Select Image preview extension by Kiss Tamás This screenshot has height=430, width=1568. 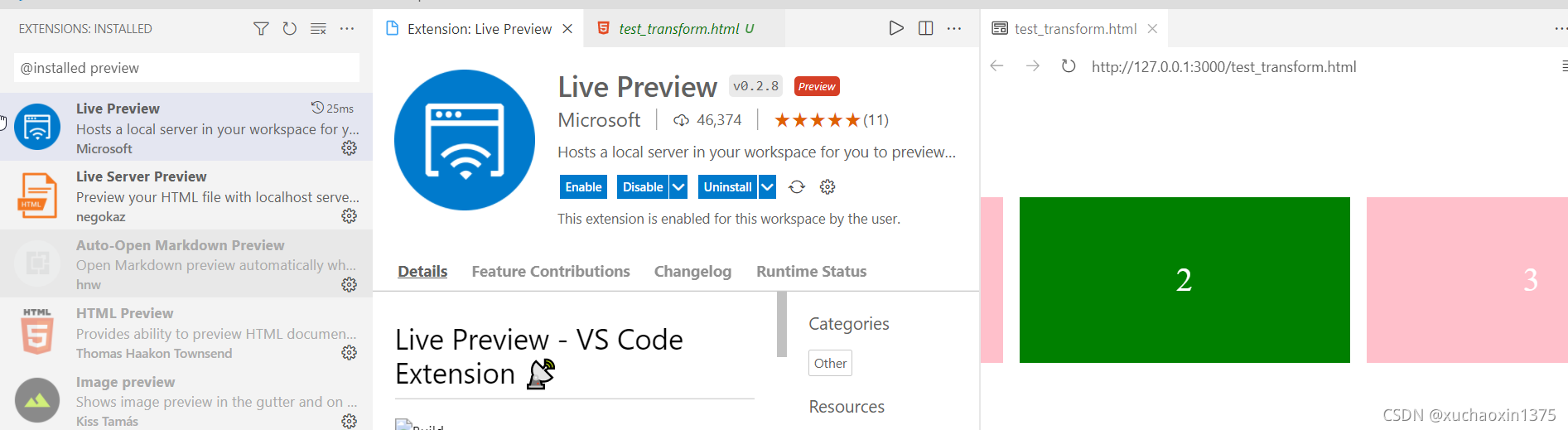[186, 399]
